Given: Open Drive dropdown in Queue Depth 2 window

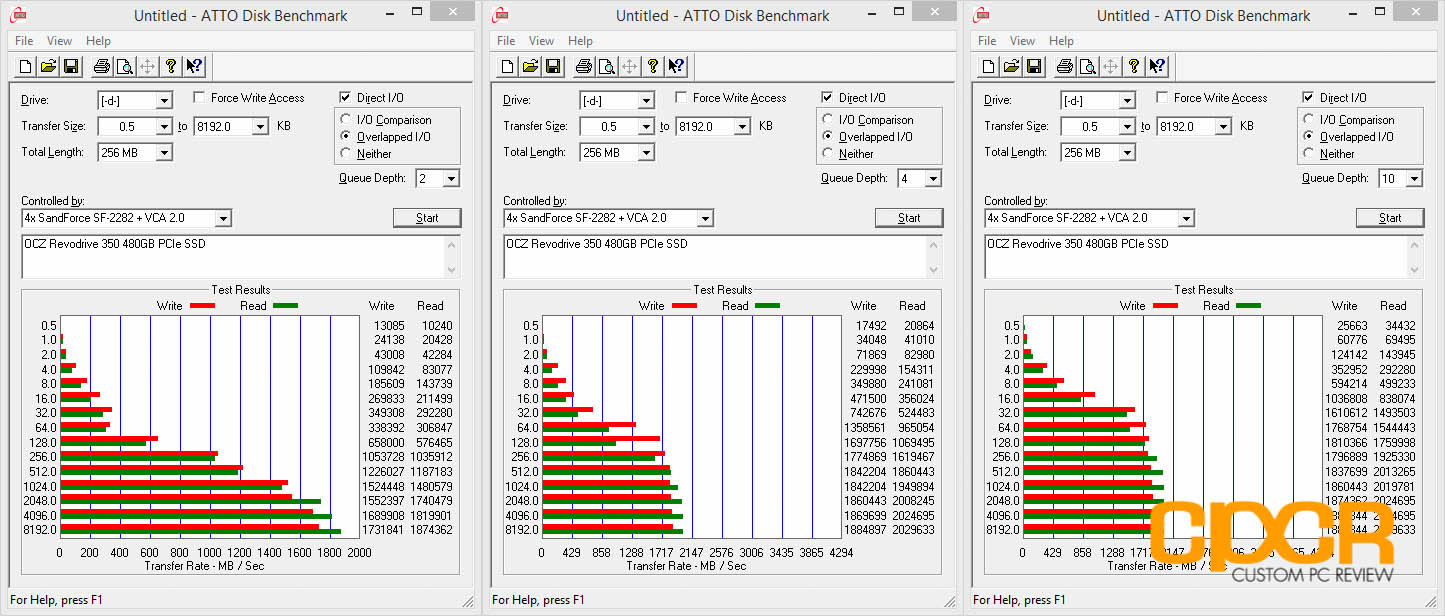Looking at the screenshot, I should (x=135, y=100).
